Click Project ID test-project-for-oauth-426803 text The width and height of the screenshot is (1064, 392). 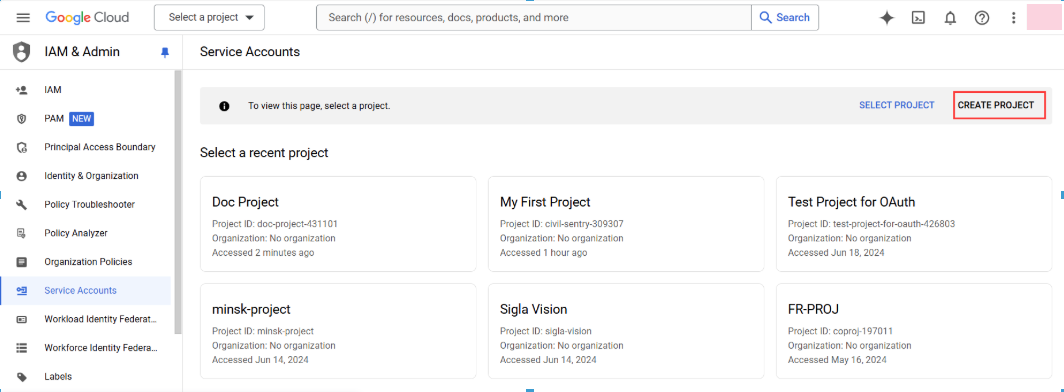tap(872, 224)
